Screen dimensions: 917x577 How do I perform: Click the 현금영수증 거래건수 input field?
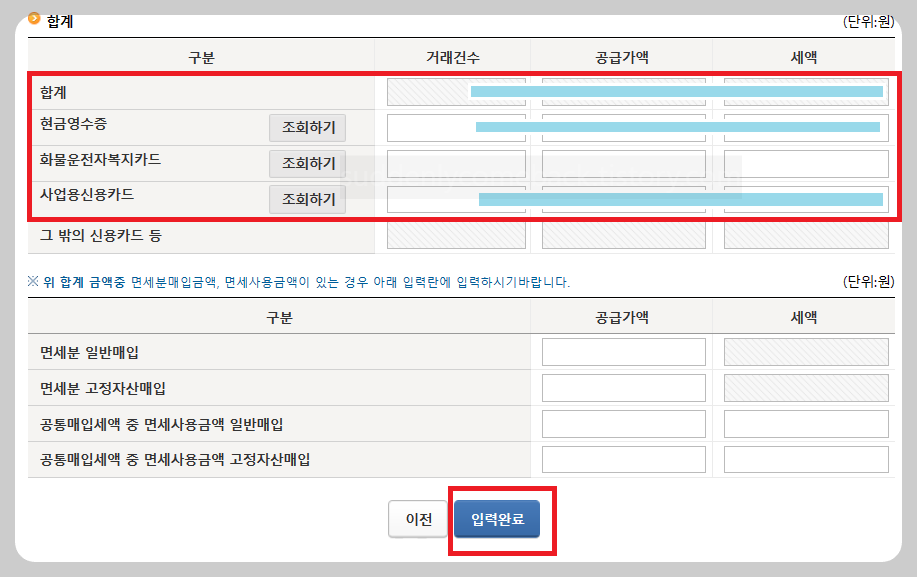tap(455, 127)
